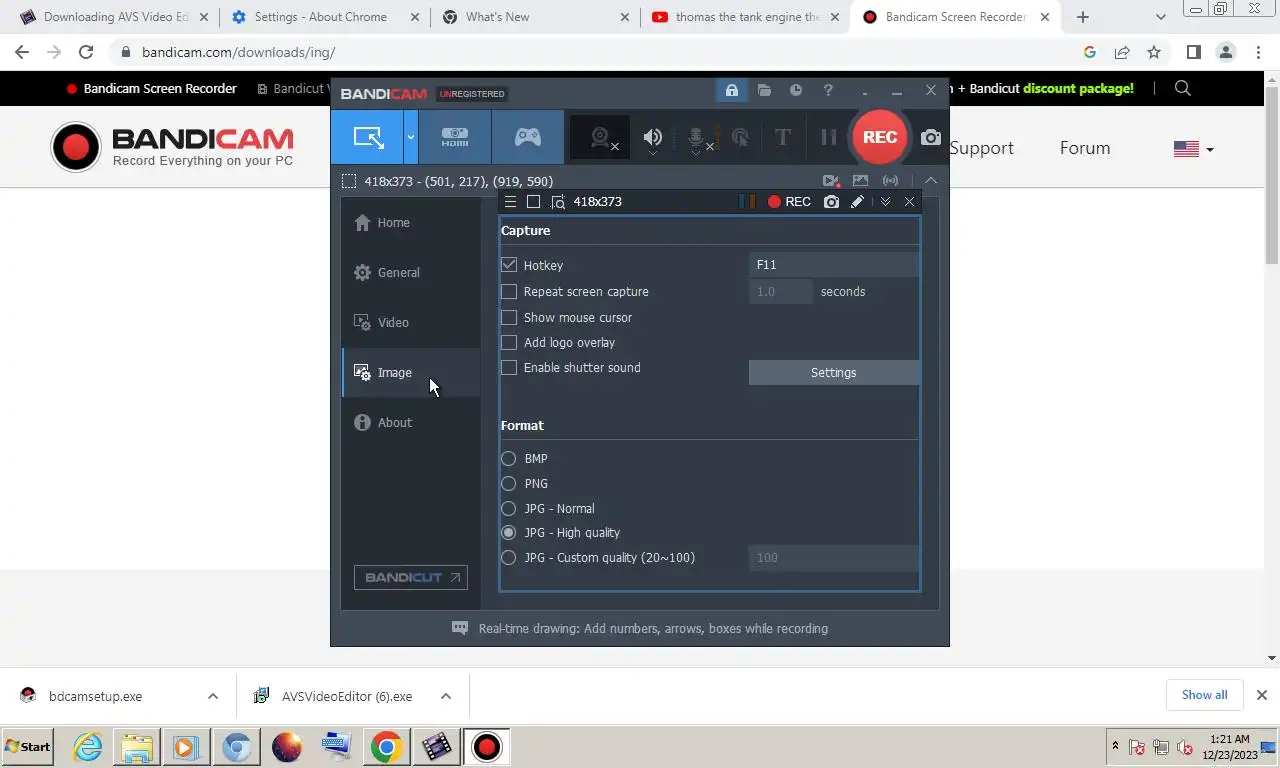Click the F11 hotkey field
Viewport: 1280px width, 768px height.
pyautogui.click(x=834, y=265)
